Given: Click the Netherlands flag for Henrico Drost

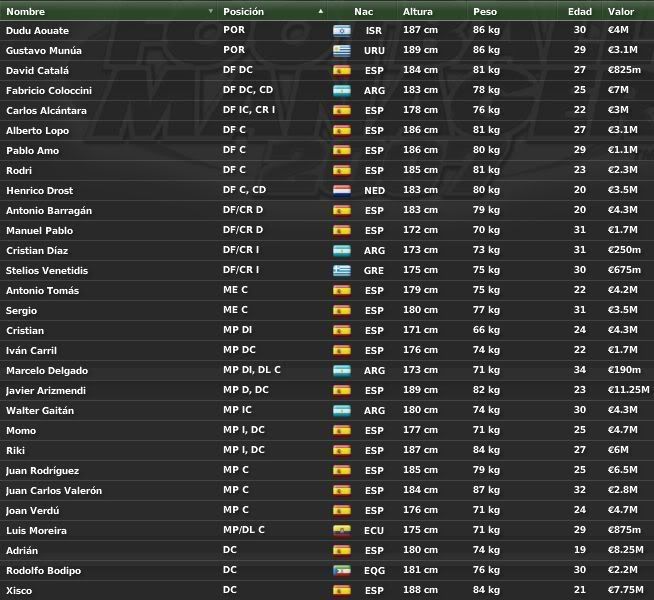Looking at the screenshot, I should 342,191.
